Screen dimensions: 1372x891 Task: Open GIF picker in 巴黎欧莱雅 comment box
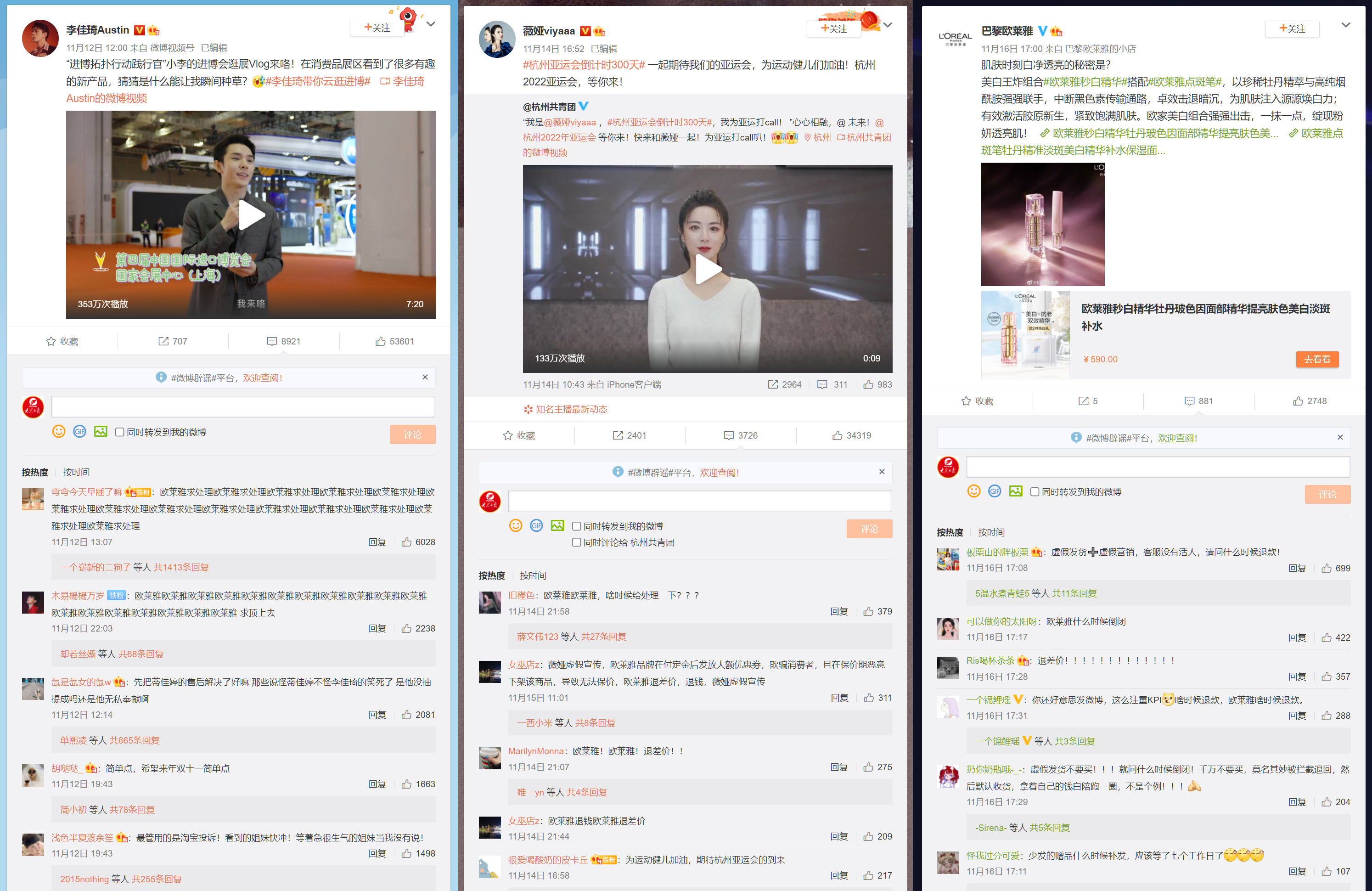click(x=995, y=491)
